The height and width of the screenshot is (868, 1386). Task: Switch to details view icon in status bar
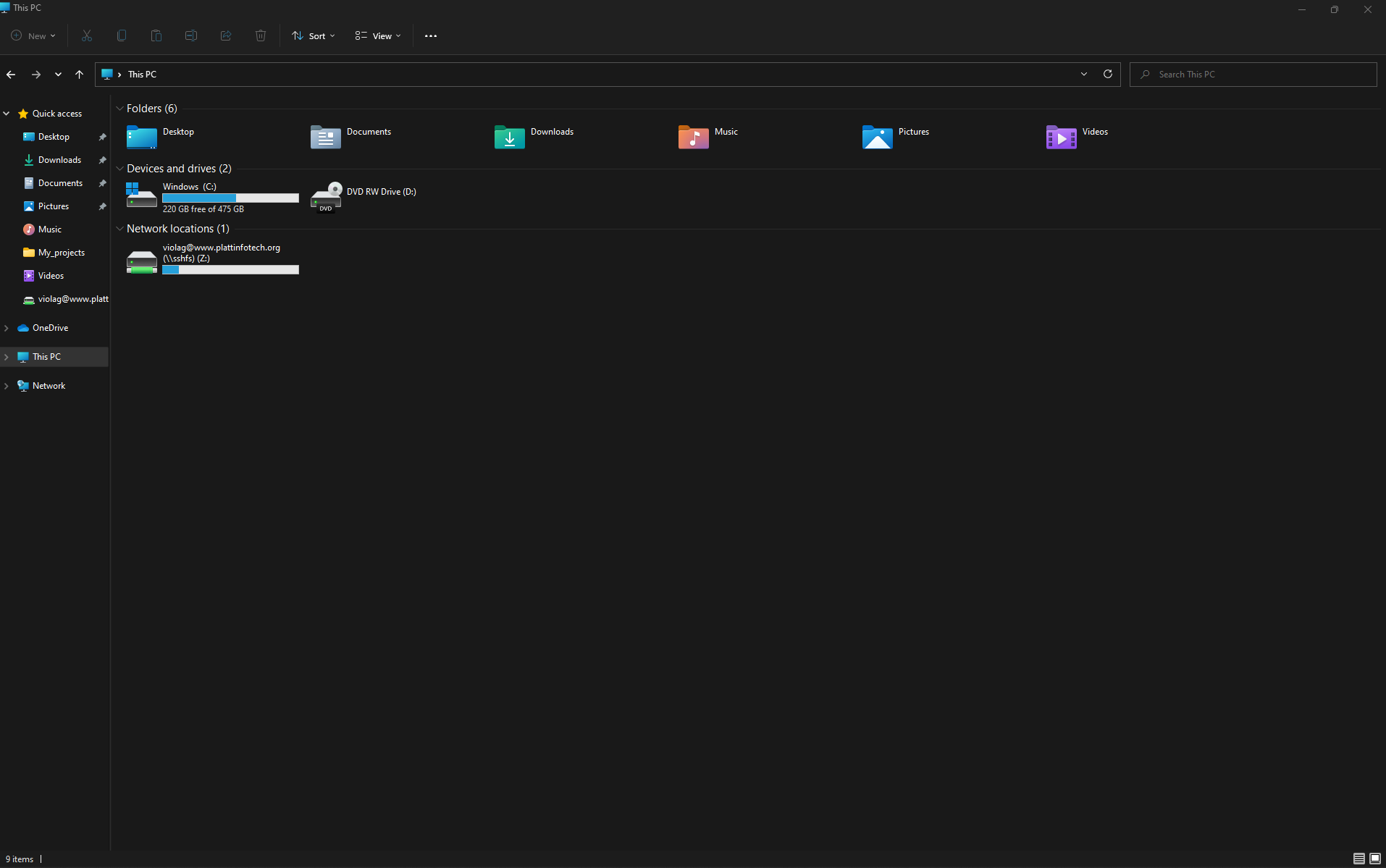(1359, 859)
